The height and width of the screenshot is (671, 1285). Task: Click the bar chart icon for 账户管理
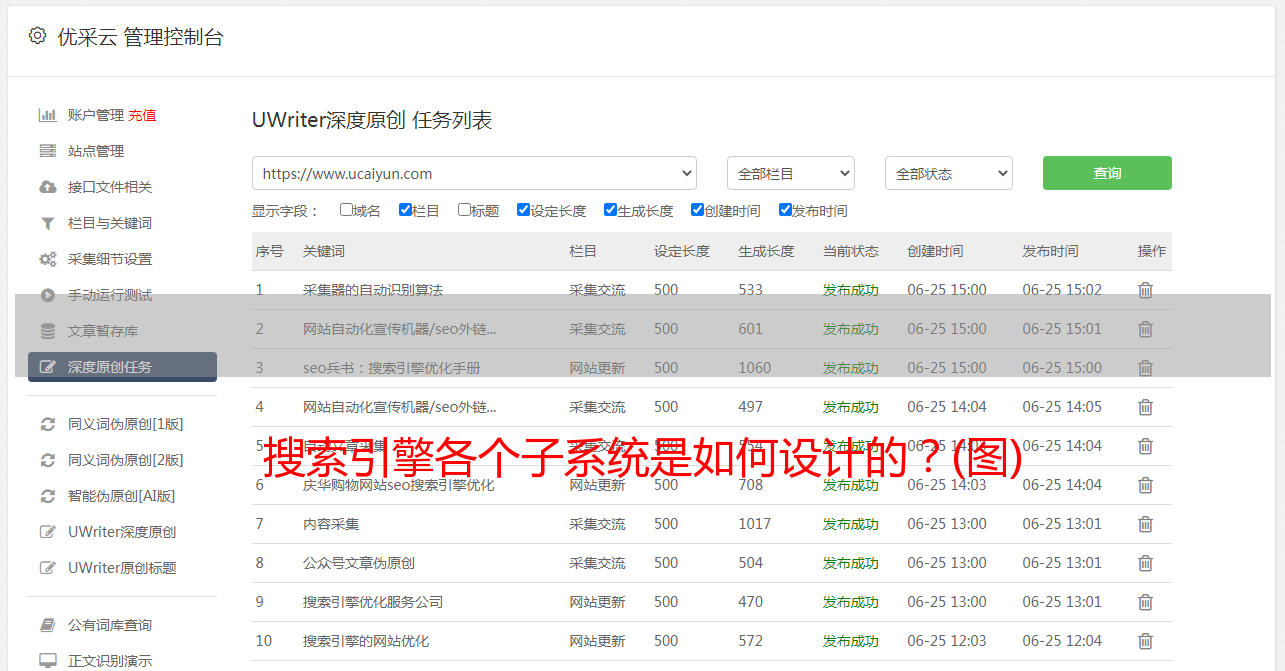point(47,115)
